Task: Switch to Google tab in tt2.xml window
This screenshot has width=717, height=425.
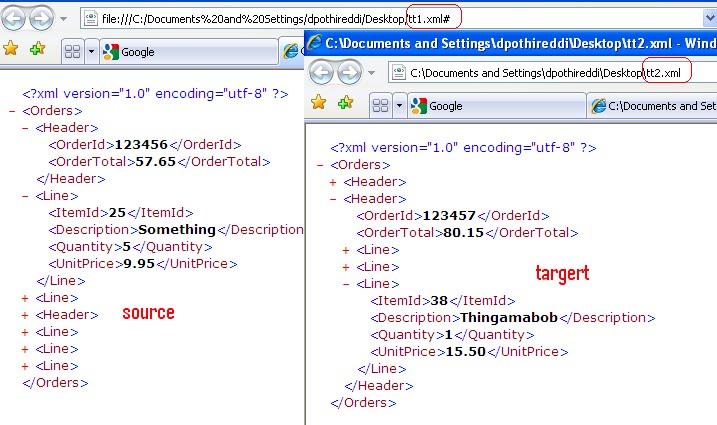Action: [x=497, y=106]
